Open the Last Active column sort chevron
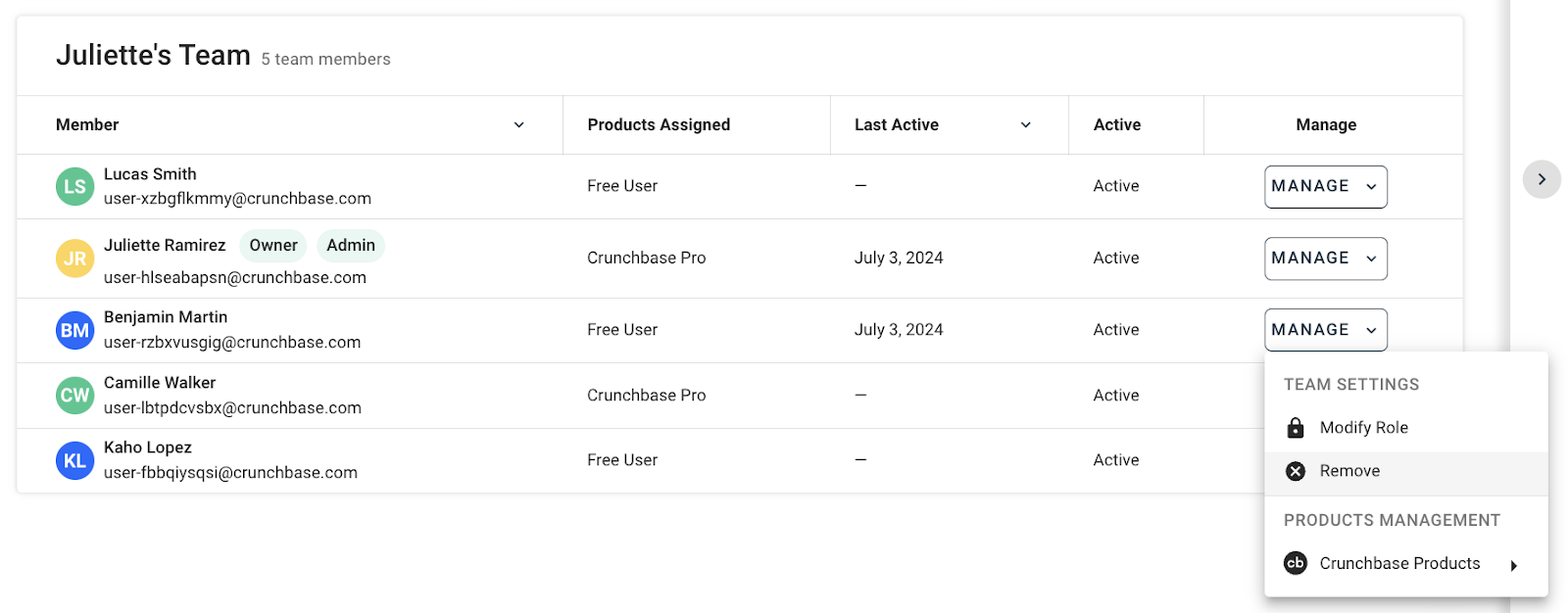 [x=1025, y=125]
